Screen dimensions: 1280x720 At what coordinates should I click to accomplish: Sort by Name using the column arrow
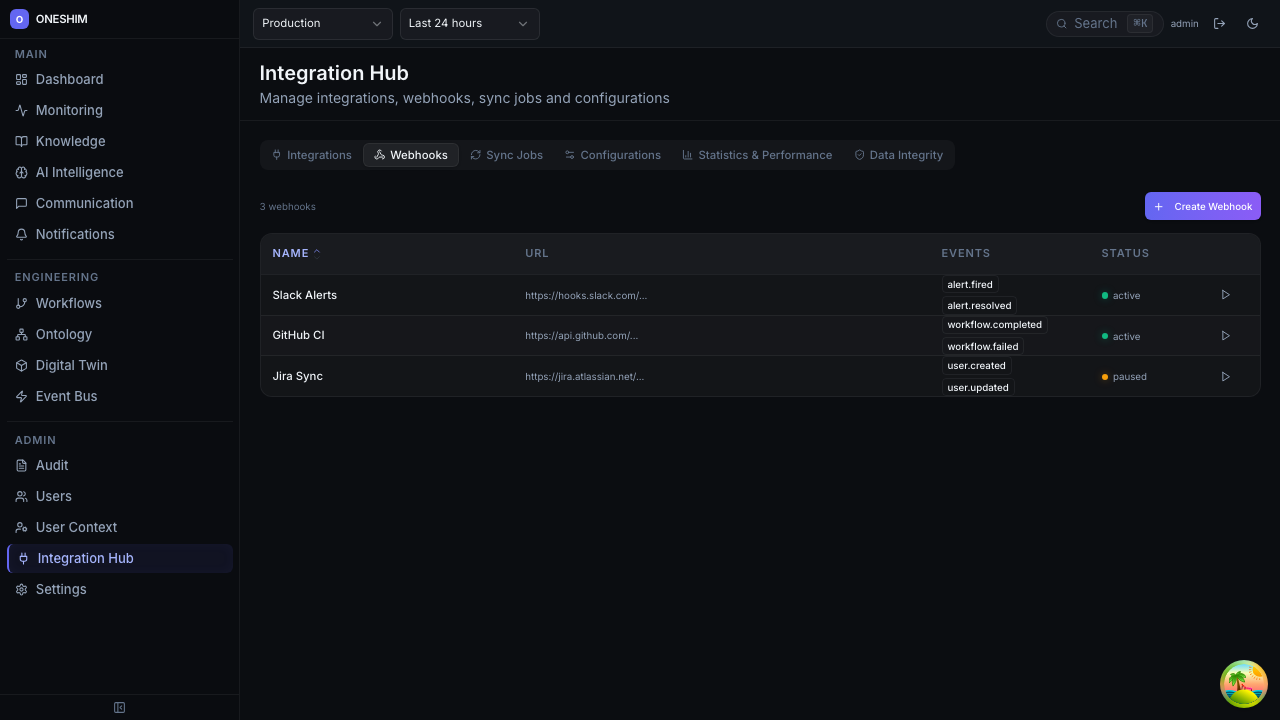[x=317, y=252]
